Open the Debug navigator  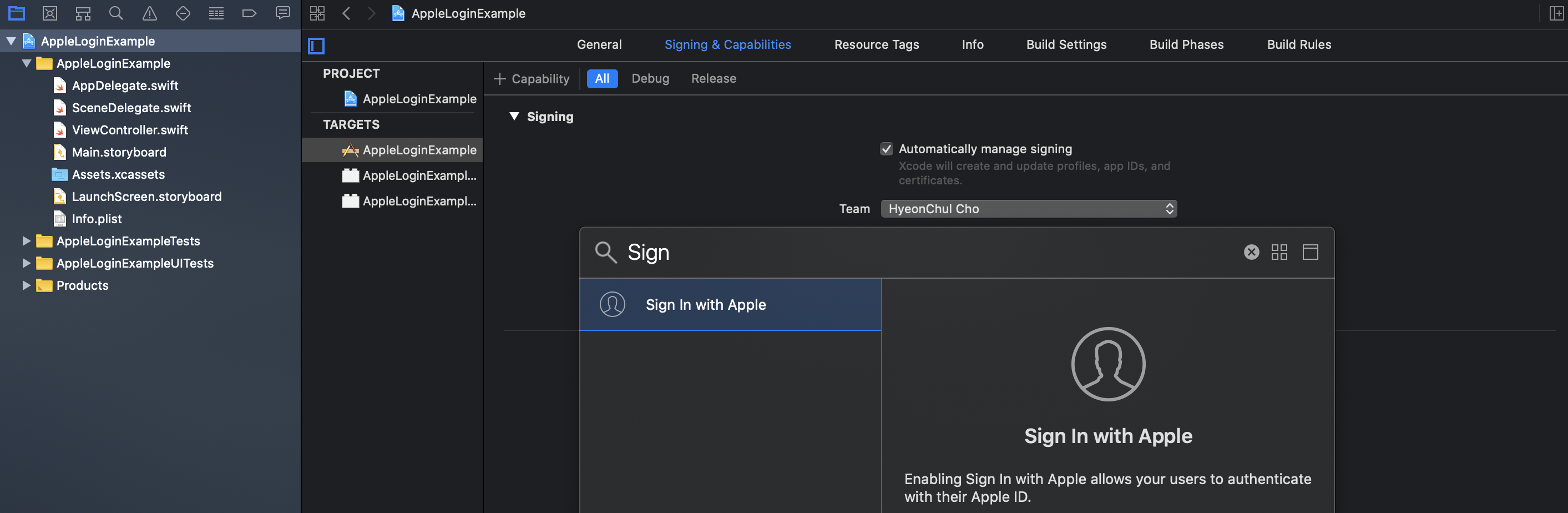[216, 13]
